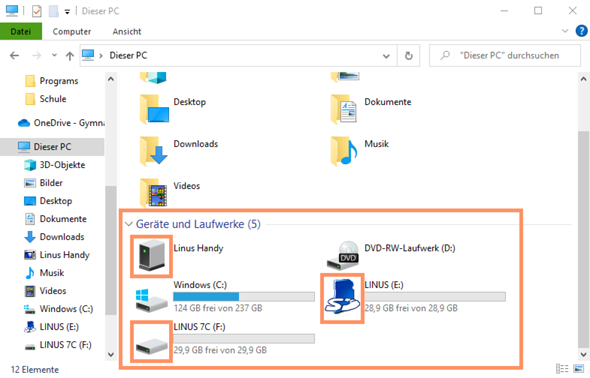
Task: Click Dieser PC in the address bar
Action: pyautogui.click(x=128, y=55)
